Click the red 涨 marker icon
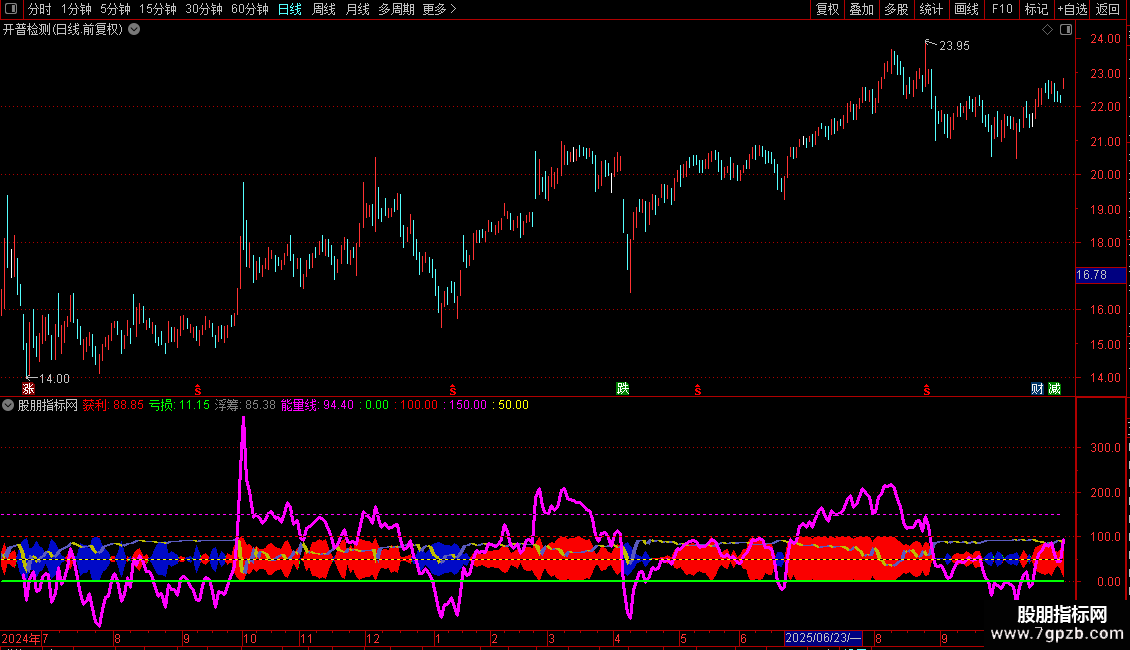The image size is (1130, 650). 28,389
